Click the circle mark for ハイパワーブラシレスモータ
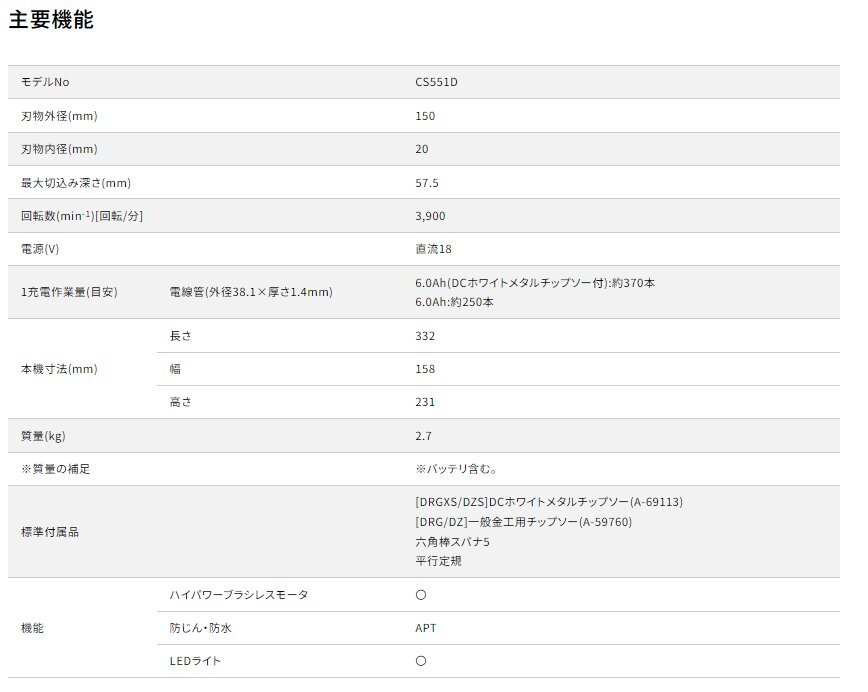 (x=421, y=595)
